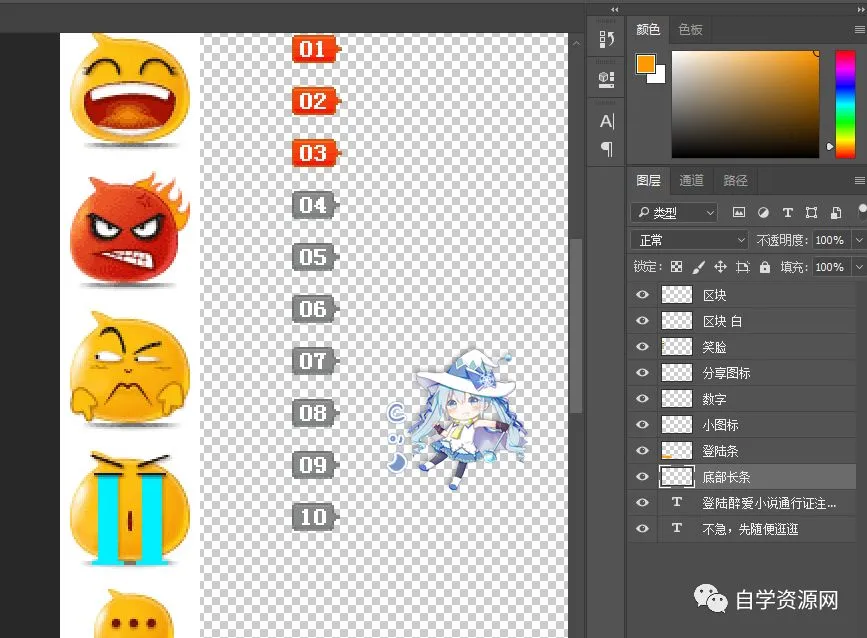Select the 数字 layer
This screenshot has width=867, height=638.
742,399
